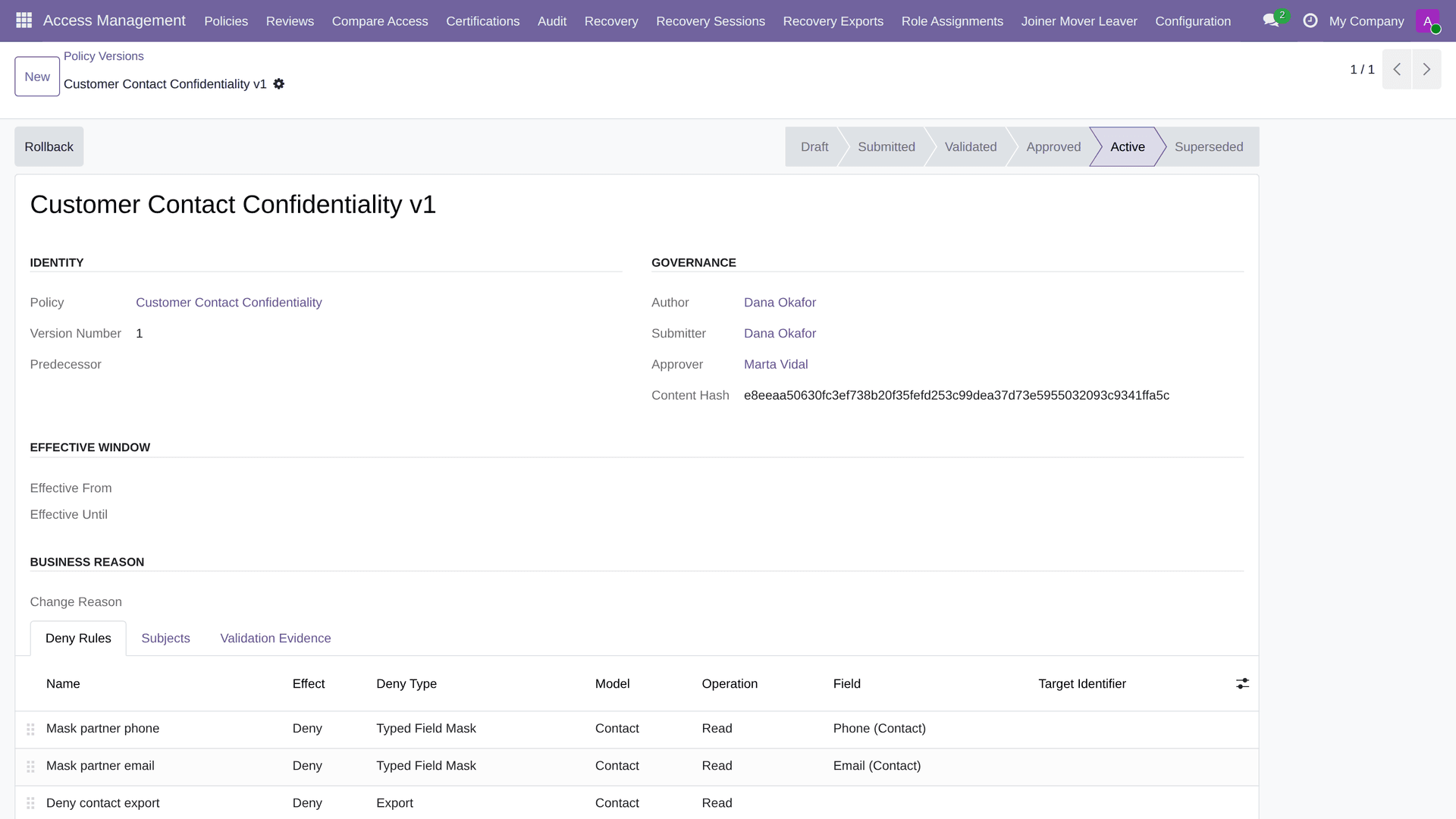Sort by Effect column header

[309, 684]
